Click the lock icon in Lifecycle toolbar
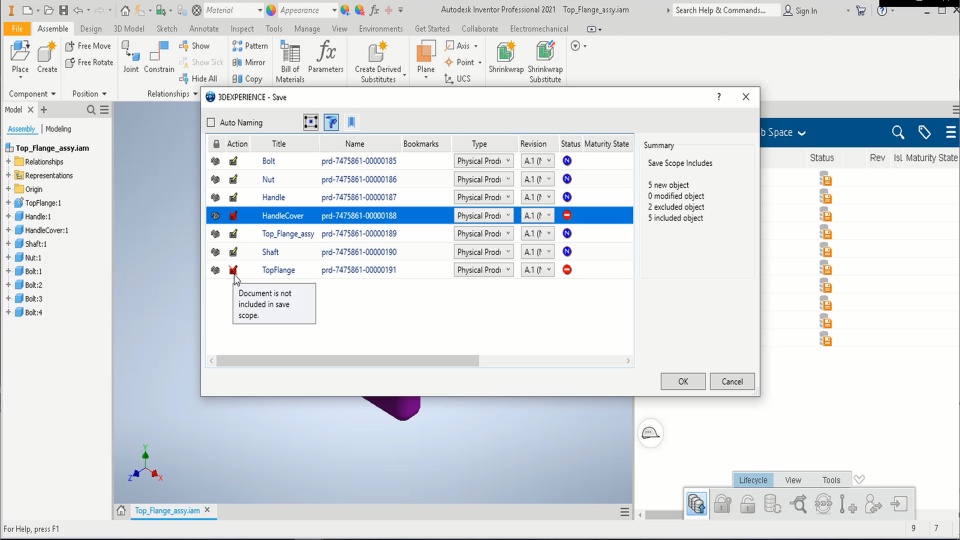The image size is (960, 540). (x=722, y=504)
